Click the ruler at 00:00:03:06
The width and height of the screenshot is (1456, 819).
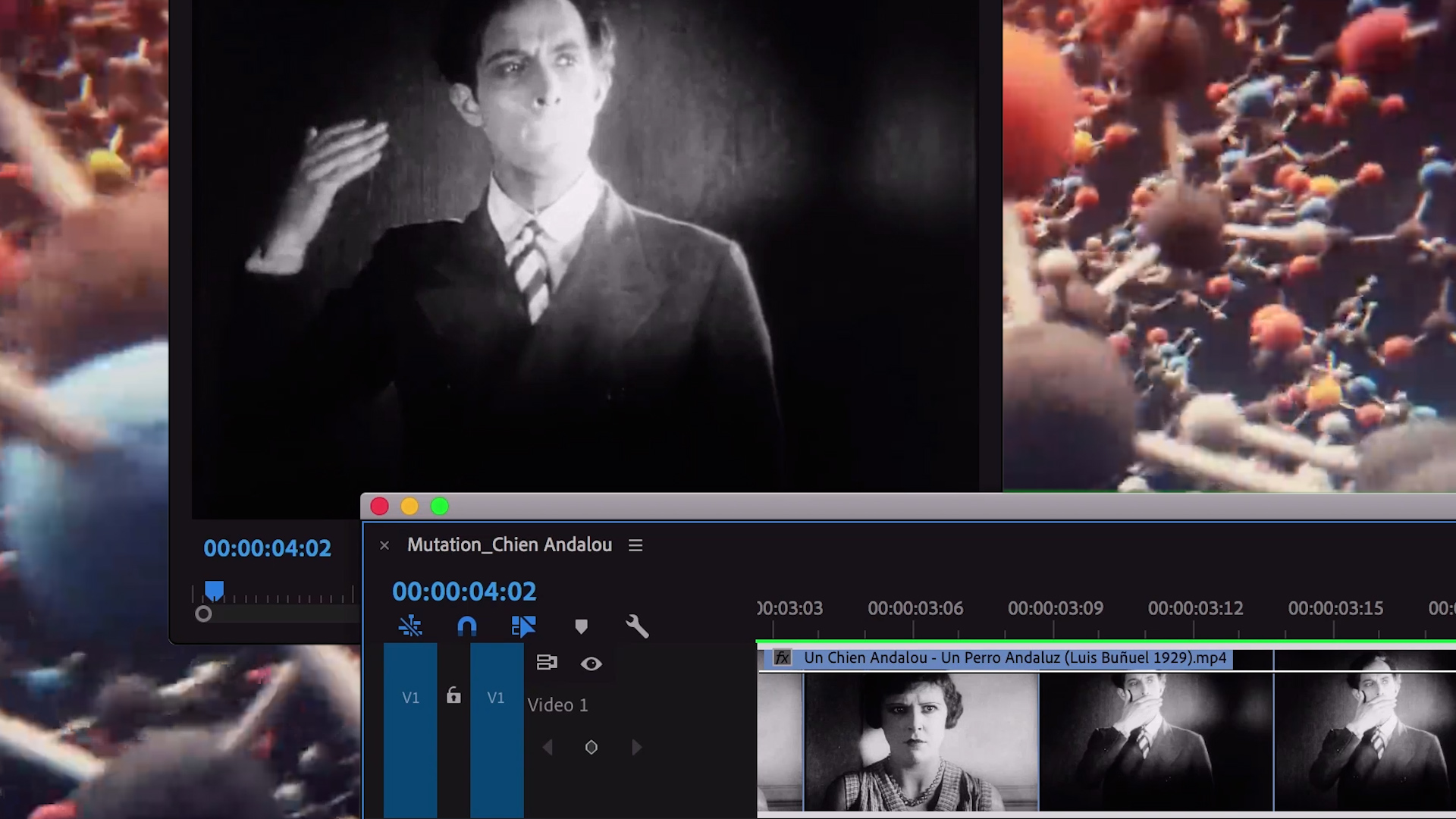915,608
